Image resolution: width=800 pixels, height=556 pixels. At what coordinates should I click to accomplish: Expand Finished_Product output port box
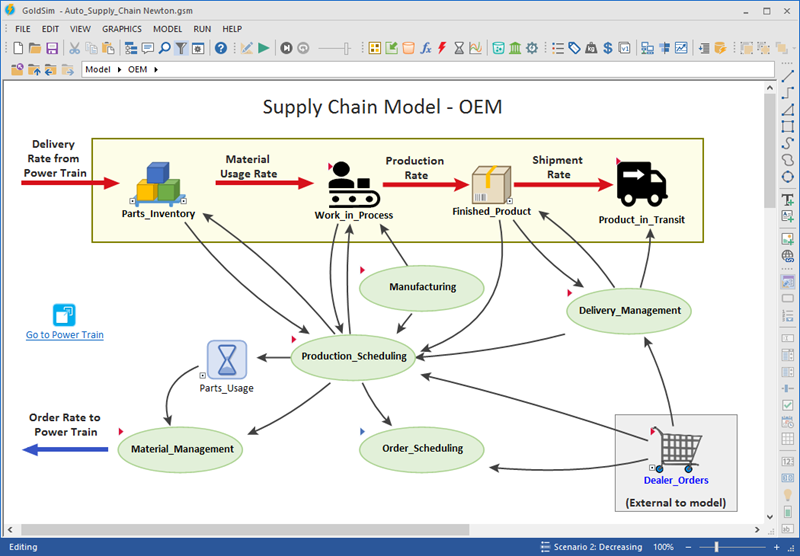(x=509, y=201)
